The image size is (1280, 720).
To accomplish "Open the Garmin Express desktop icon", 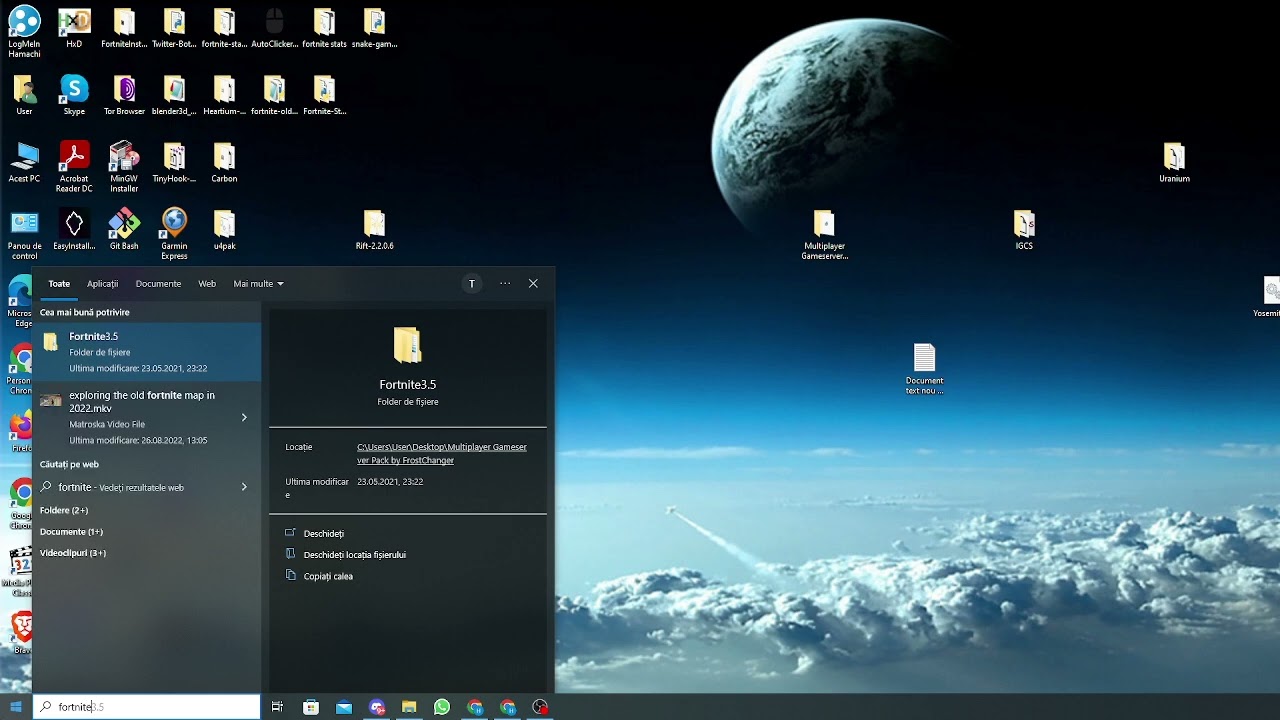I will pyautogui.click(x=174, y=234).
